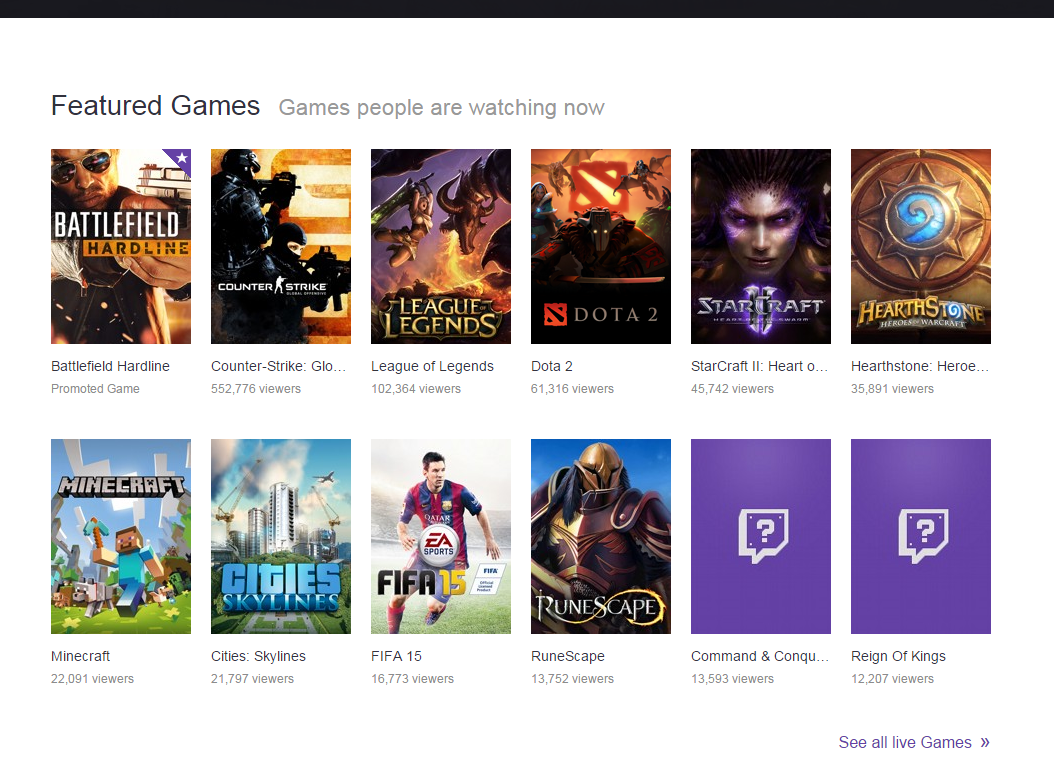Viewport: 1054px width, 775px height.
Task: Open the Dota 2 cover art
Action: point(601,247)
